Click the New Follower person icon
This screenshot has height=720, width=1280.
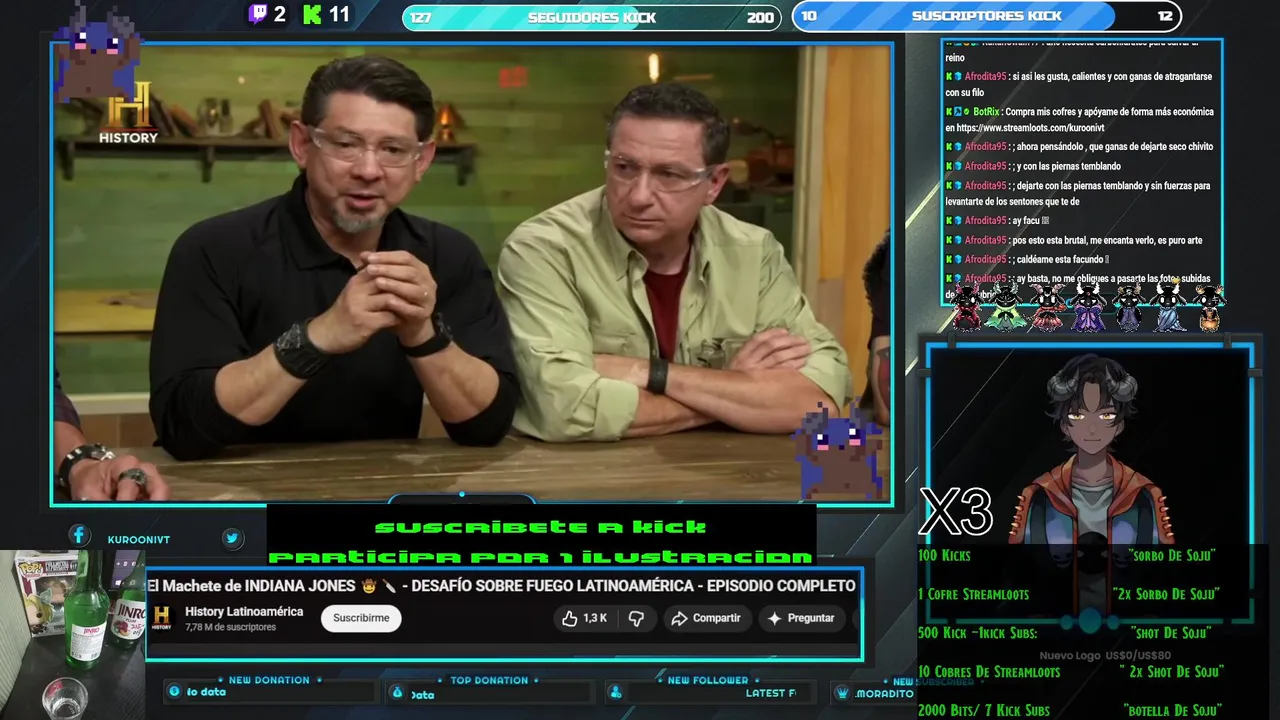615,692
